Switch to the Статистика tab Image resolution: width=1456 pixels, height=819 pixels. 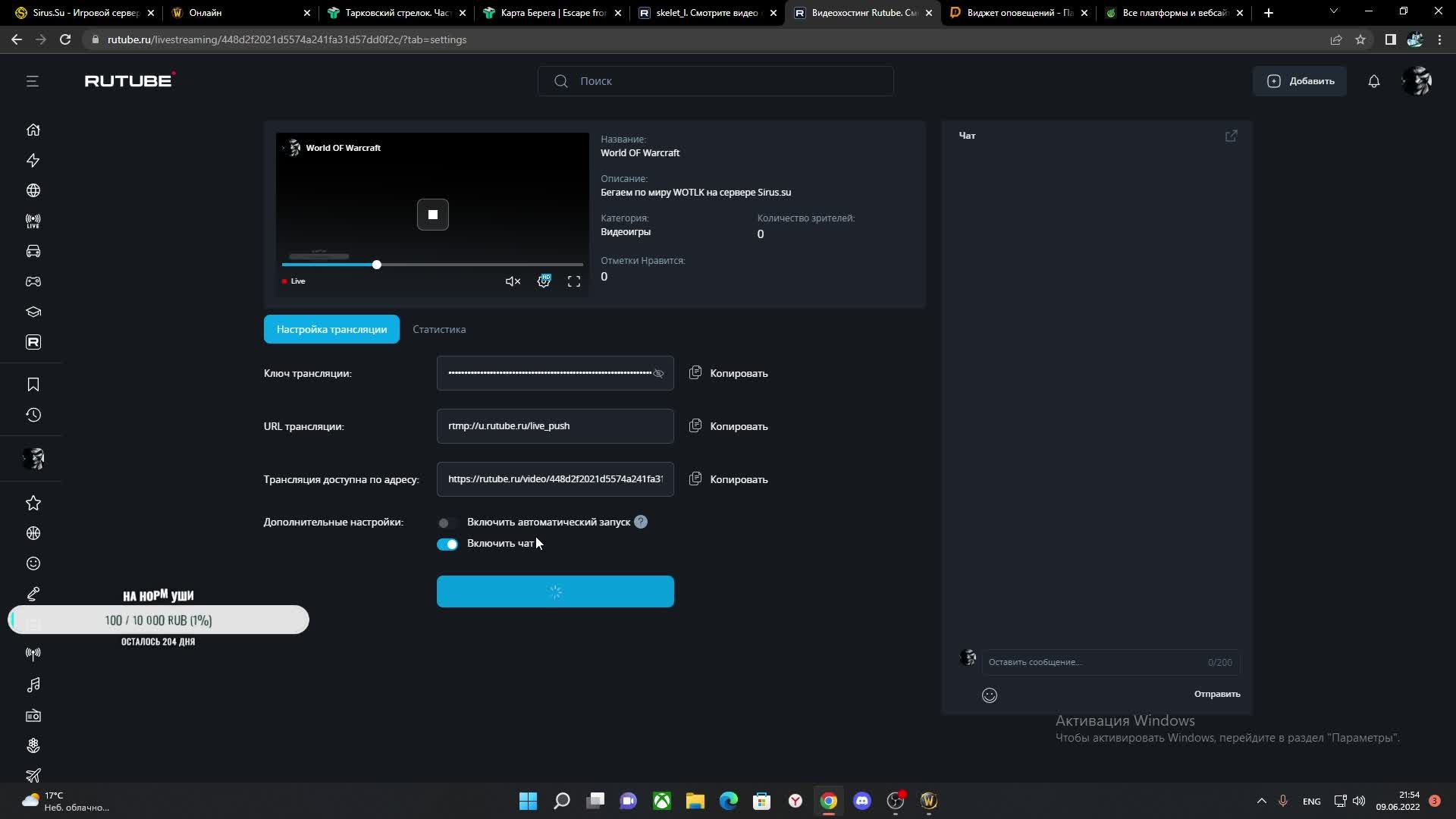pos(439,329)
